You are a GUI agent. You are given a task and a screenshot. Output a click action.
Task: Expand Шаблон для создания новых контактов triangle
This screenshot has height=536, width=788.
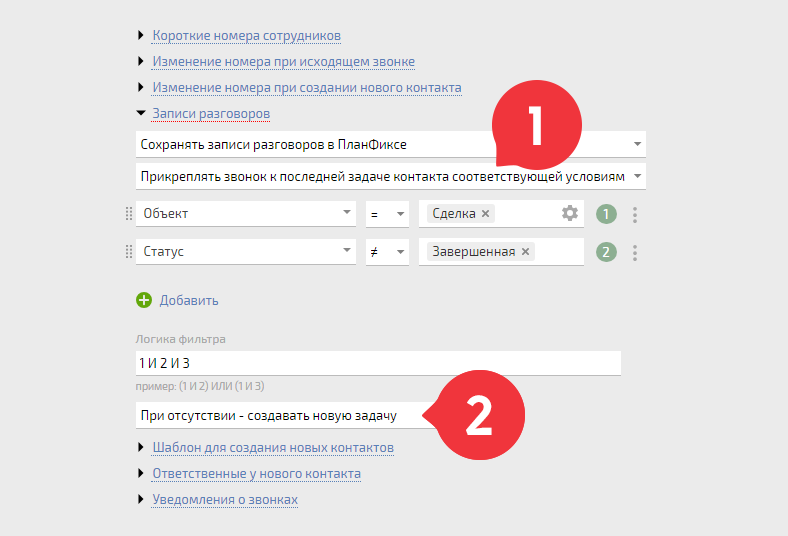(x=141, y=447)
